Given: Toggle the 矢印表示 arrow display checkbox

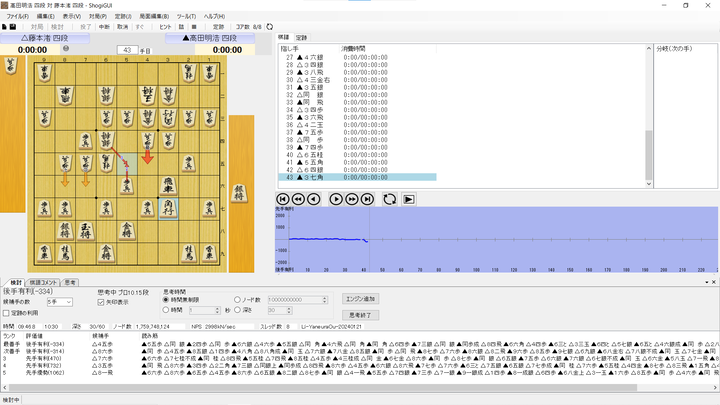Looking at the screenshot, I should click(101, 302).
